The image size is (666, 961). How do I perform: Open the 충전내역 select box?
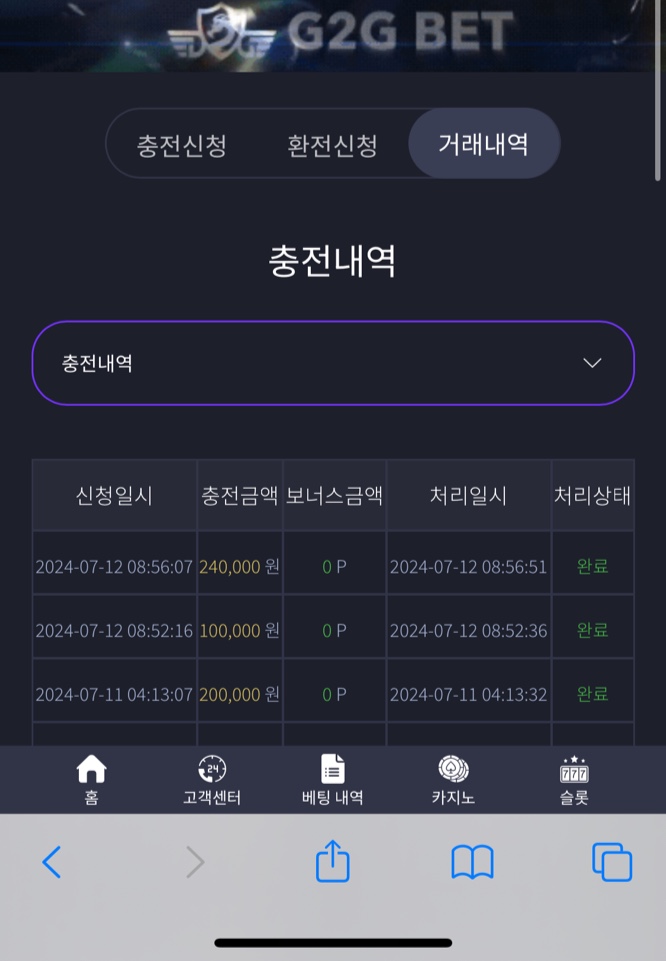point(333,363)
